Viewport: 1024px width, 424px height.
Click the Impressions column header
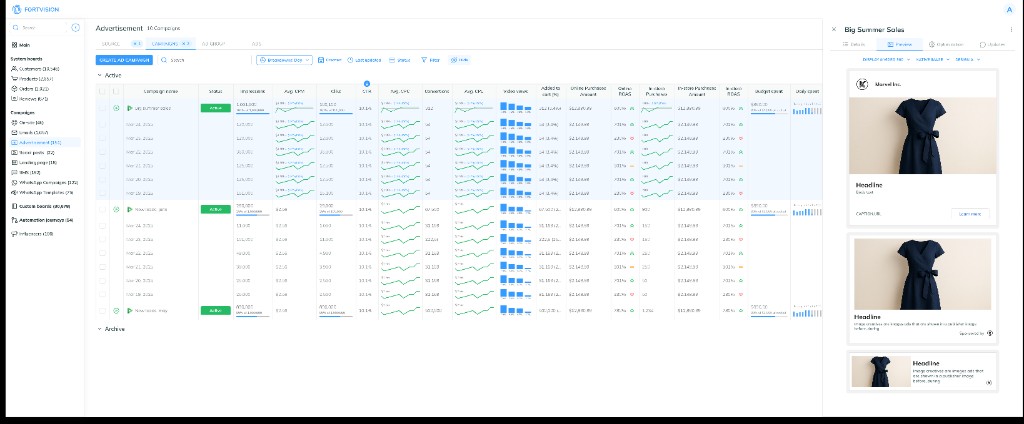coord(252,91)
